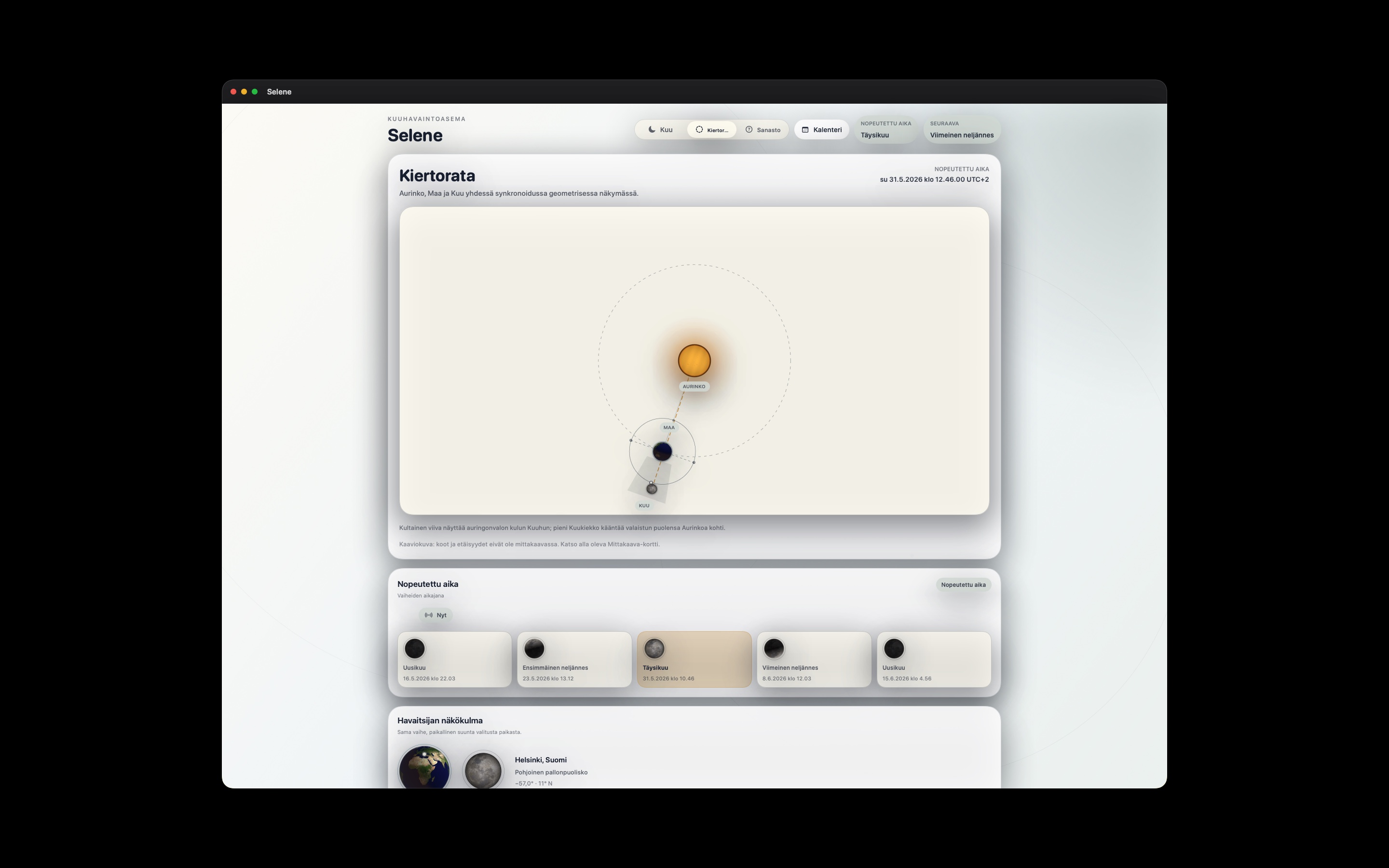Image resolution: width=1389 pixels, height=868 pixels.
Task: Click the 23.5.2026 klo 13.12 date
Action: pos(548,678)
